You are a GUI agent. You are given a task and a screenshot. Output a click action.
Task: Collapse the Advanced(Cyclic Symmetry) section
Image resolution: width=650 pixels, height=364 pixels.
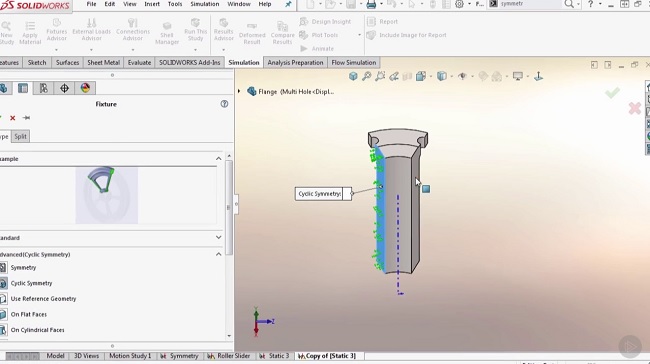[x=218, y=254]
